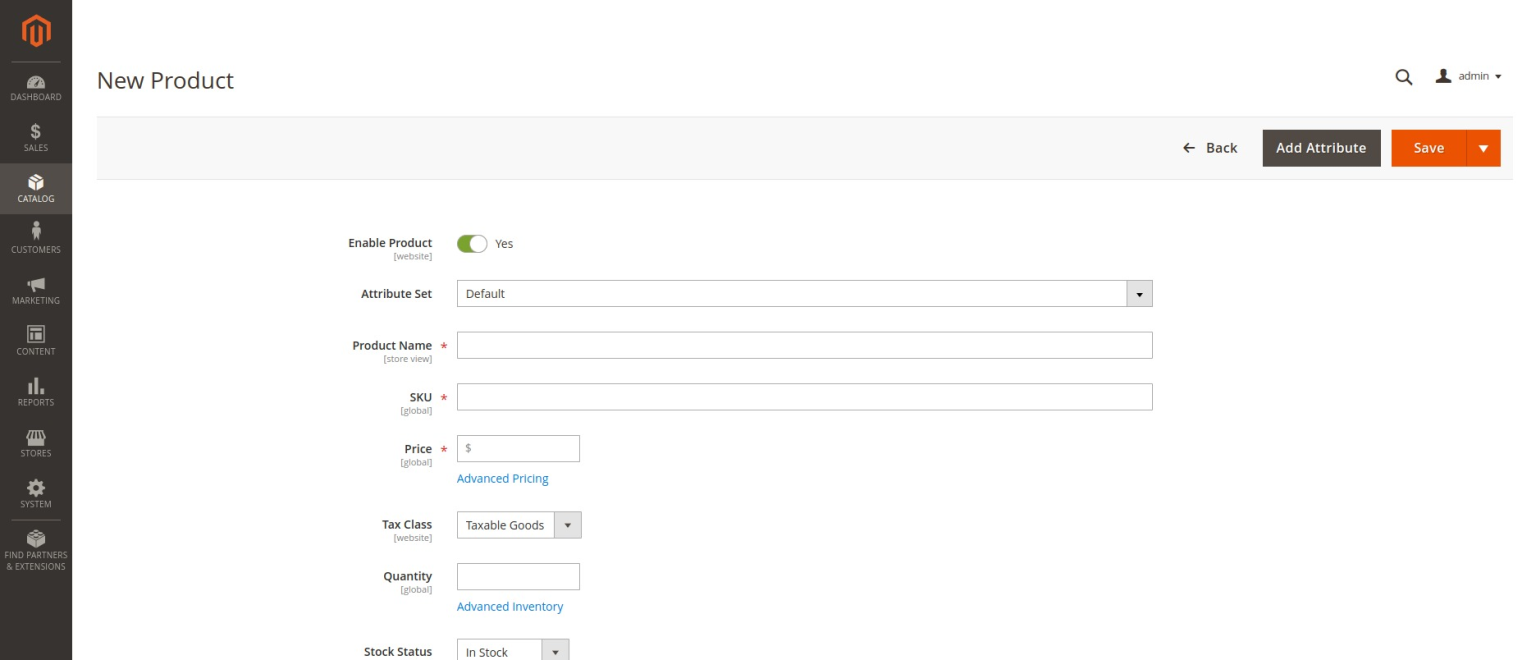The height and width of the screenshot is (660, 1536).
Task: Focus the Quantity input field
Action: click(518, 576)
